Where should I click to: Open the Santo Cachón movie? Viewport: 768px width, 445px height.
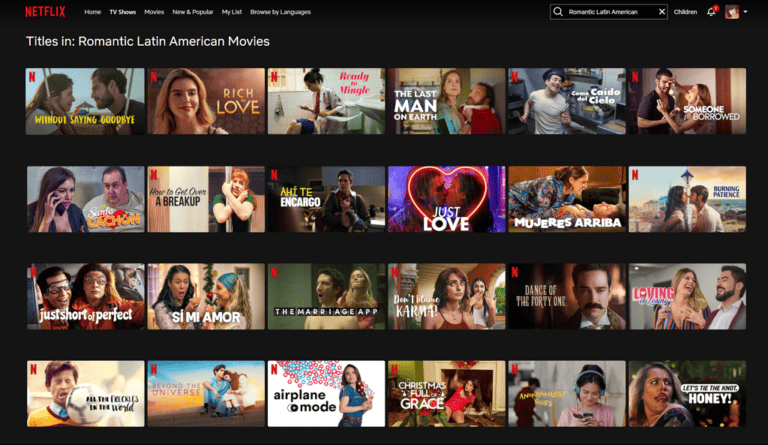tap(86, 199)
